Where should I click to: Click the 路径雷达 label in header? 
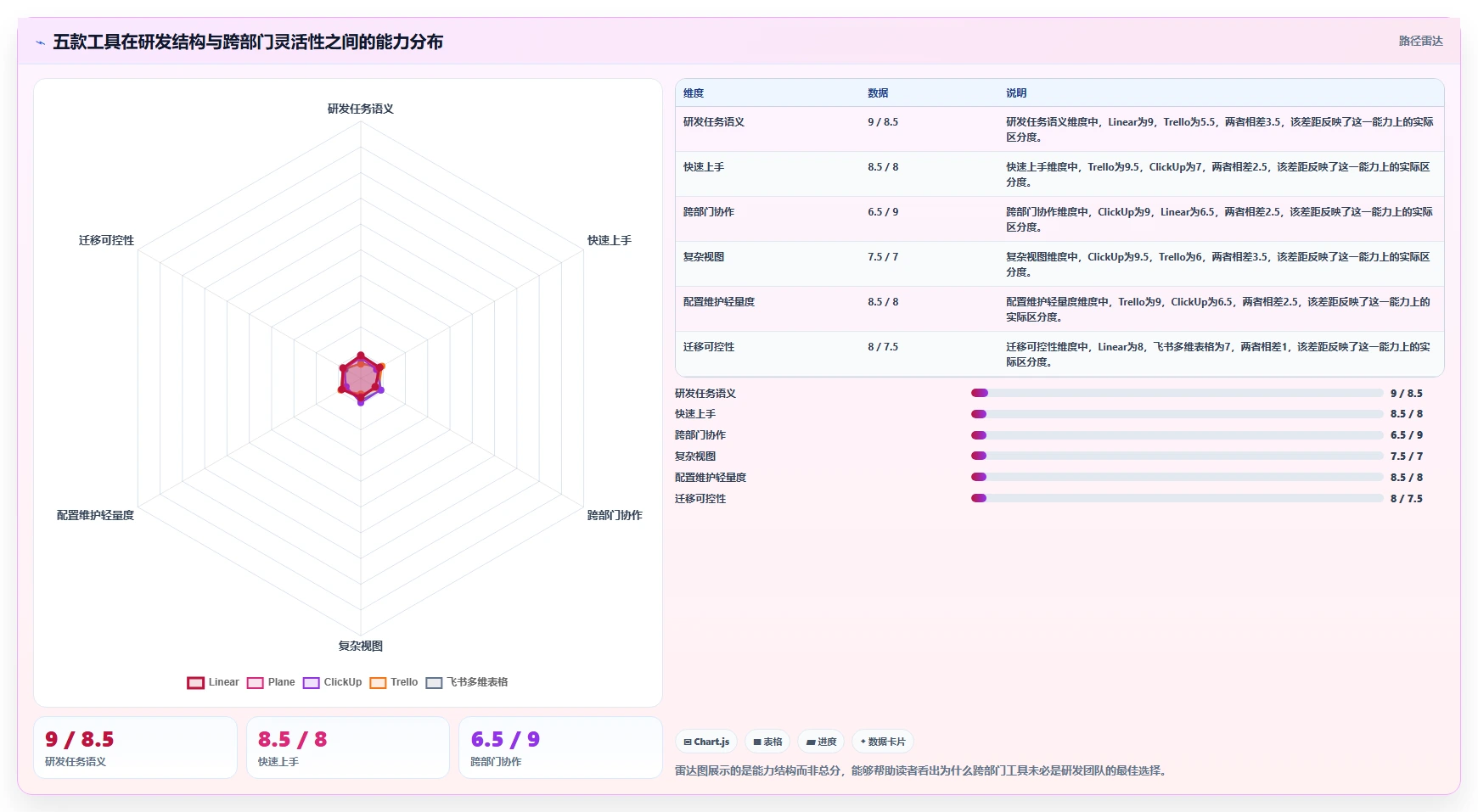(1420, 41)
